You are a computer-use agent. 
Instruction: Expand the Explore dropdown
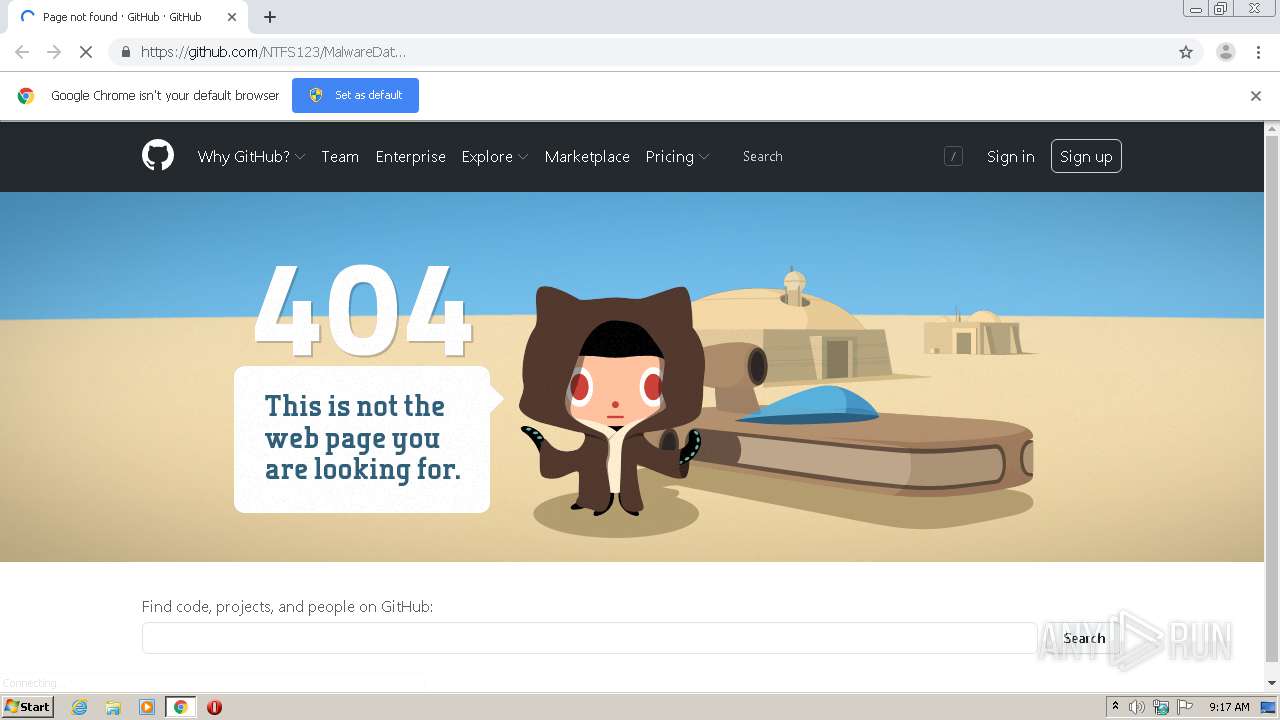494,156
